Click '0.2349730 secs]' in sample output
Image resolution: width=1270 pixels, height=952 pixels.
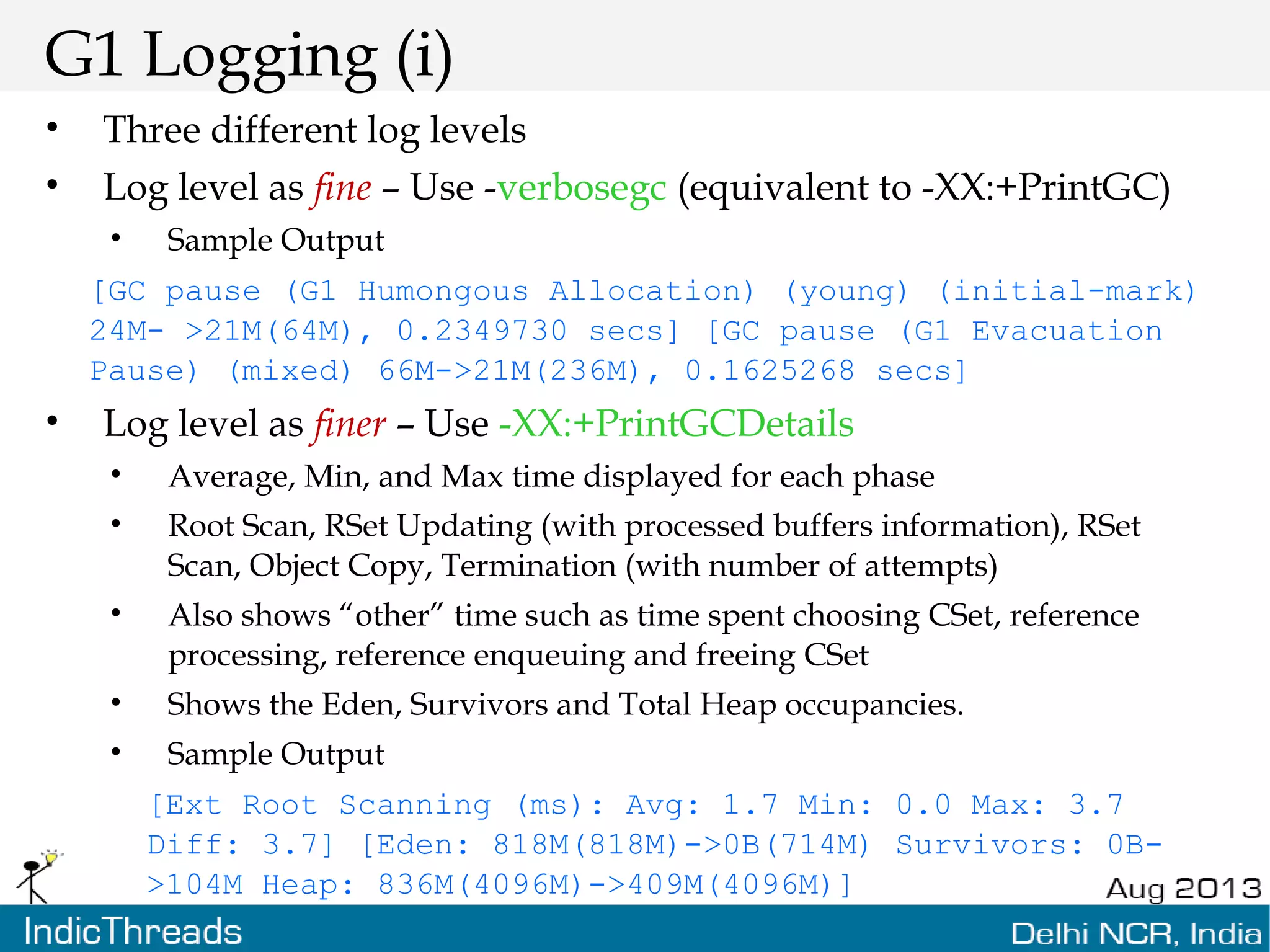[538, 331]
